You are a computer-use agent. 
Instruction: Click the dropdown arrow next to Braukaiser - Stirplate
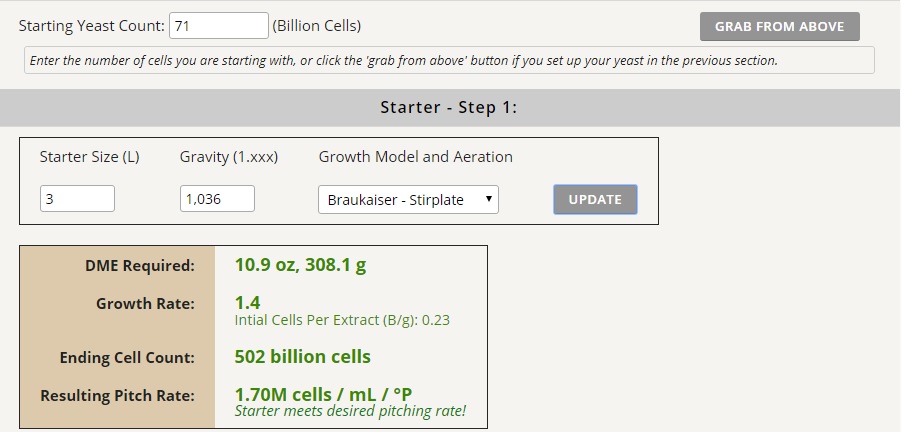489,199
